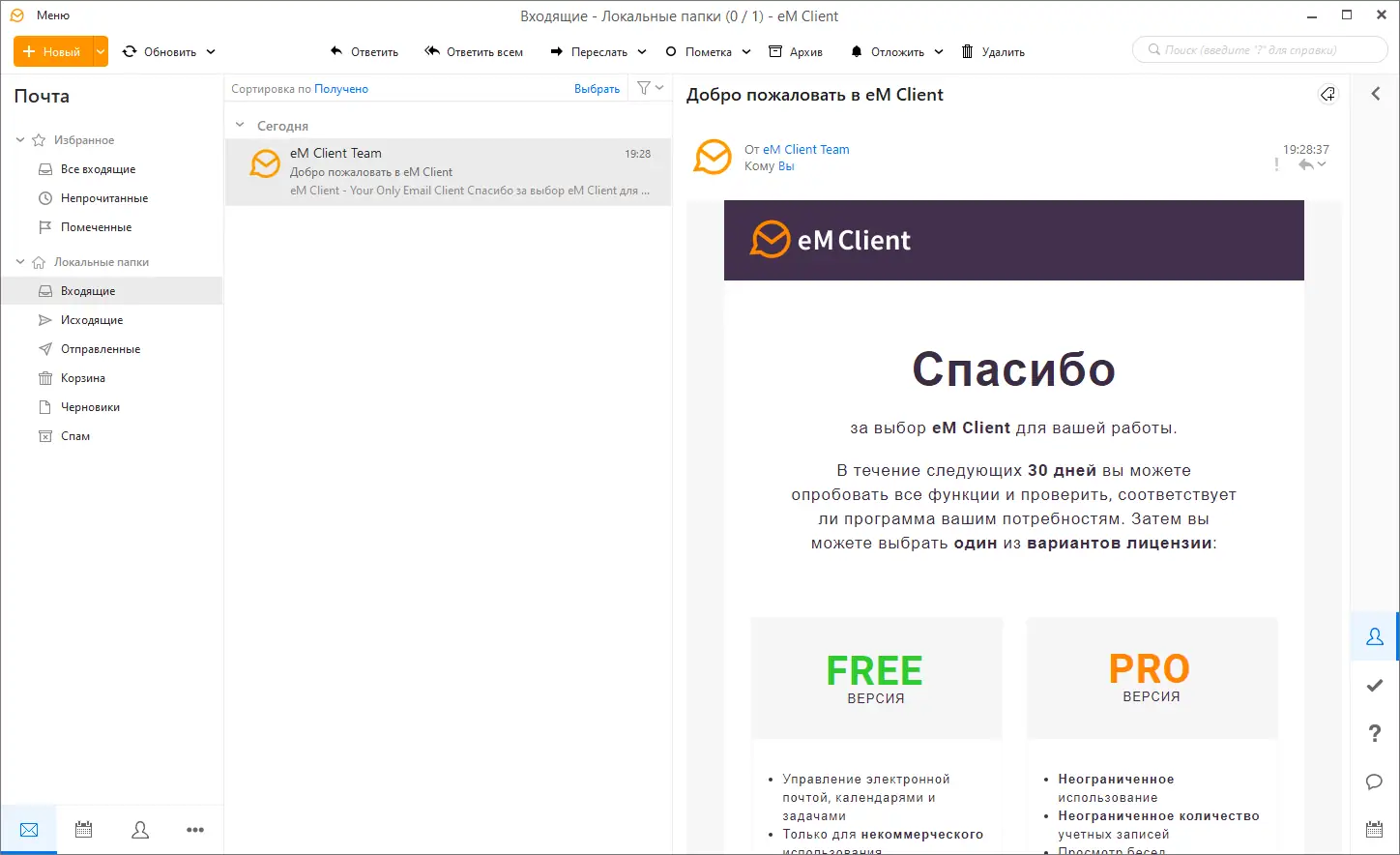1400x855 pixels.
Task: Open contact details sidebar icon
Action: [x=1375, y=636]
